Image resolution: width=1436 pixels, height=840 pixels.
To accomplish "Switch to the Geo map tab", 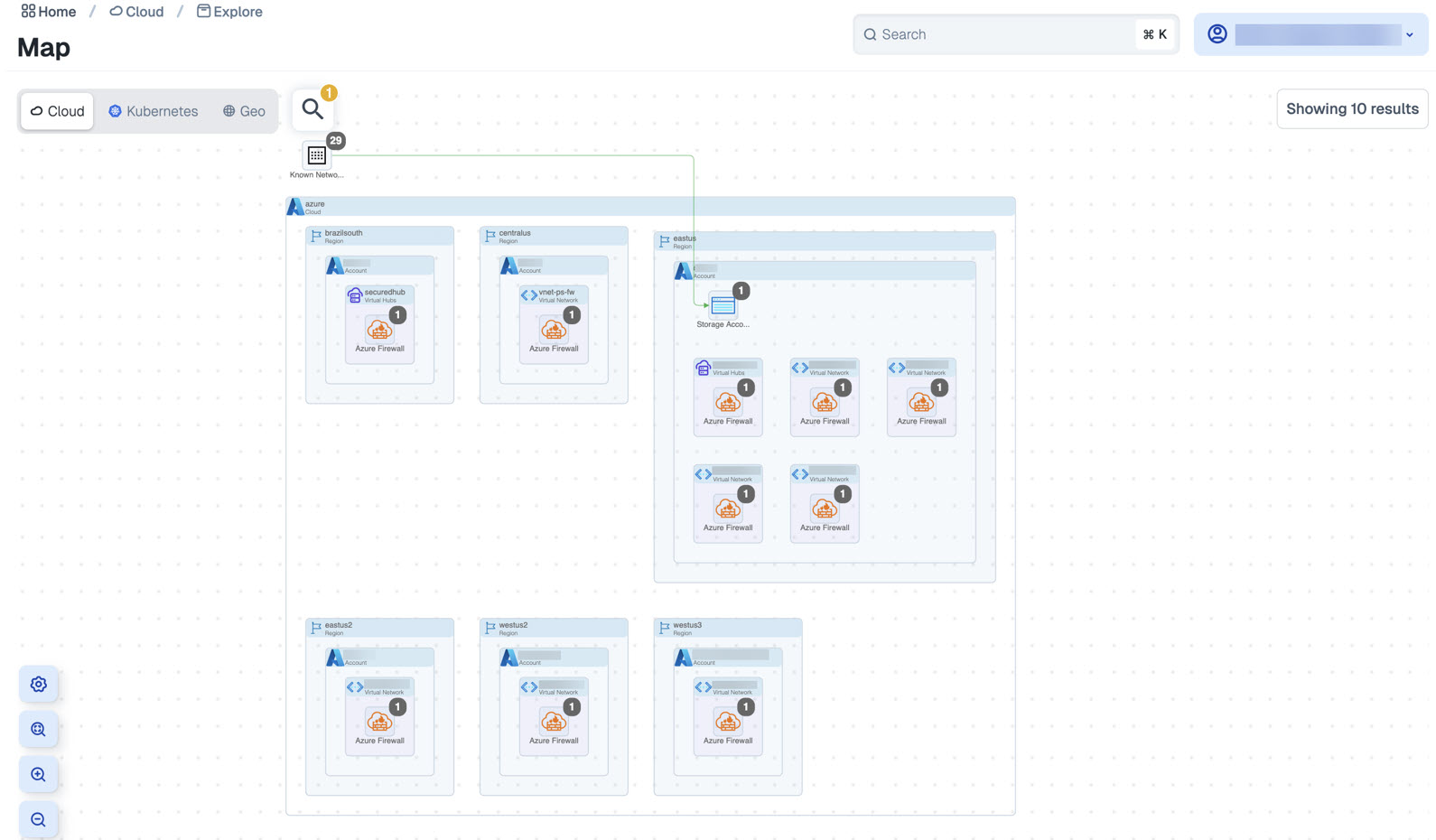I will click(x=244, y=111).
